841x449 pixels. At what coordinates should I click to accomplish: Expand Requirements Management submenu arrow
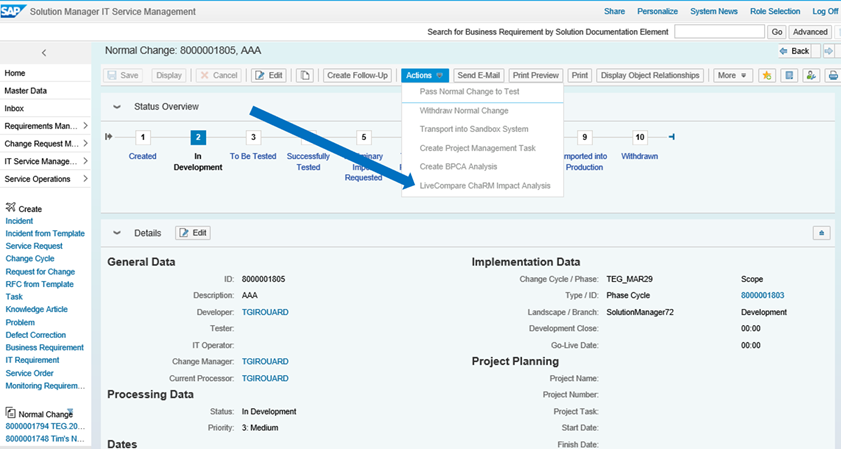[x=85, y=126]
